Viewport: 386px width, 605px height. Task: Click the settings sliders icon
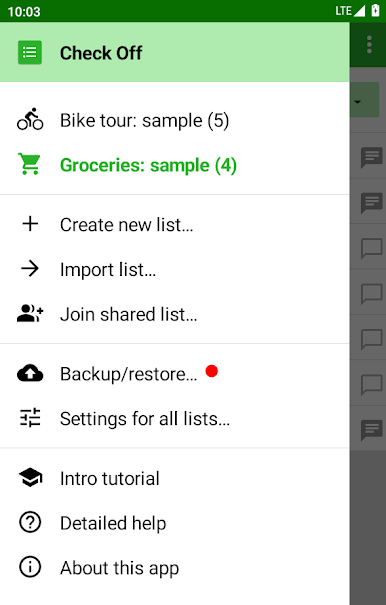[30, 418]
